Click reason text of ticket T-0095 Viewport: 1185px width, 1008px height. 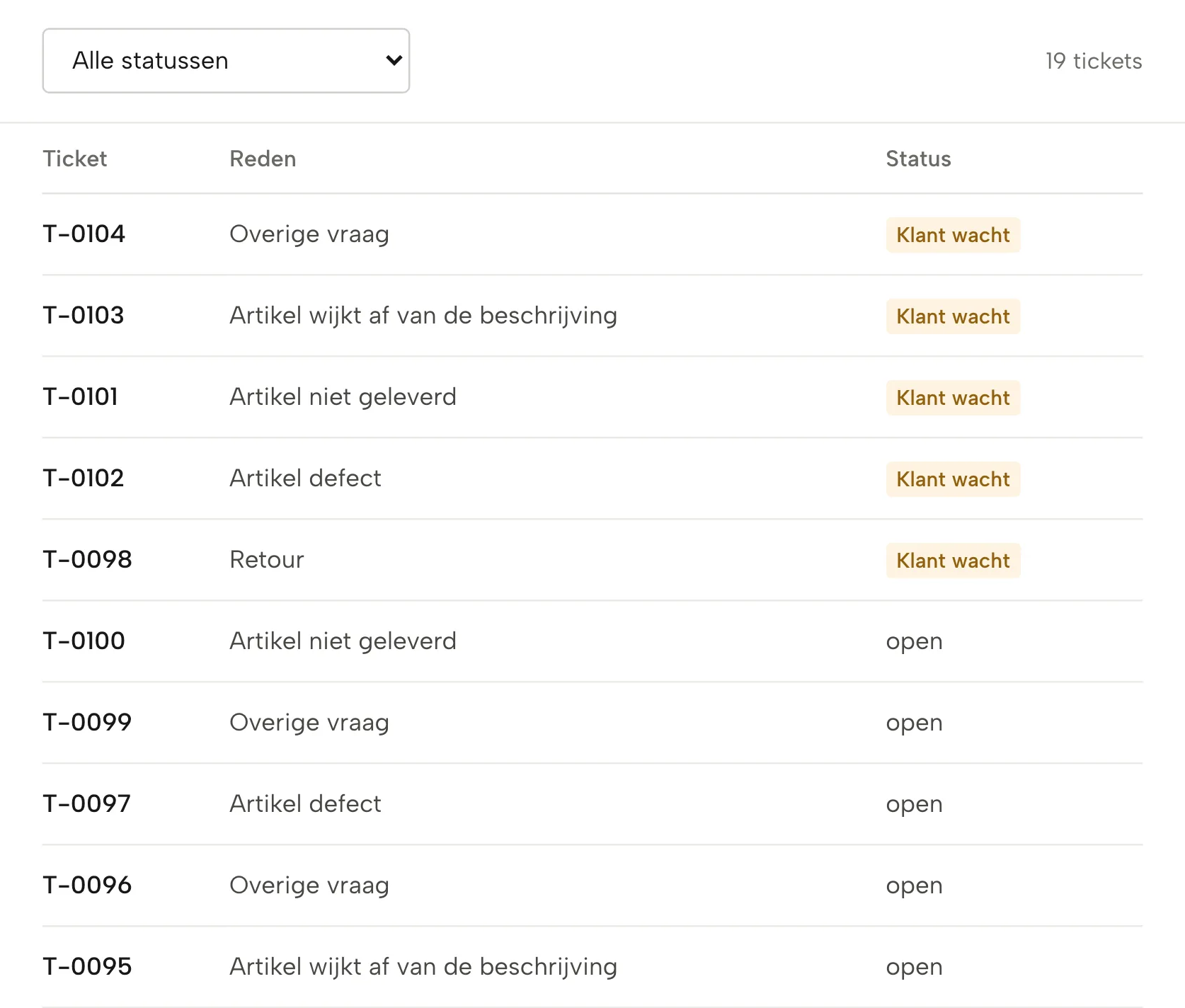click(423, 967)
